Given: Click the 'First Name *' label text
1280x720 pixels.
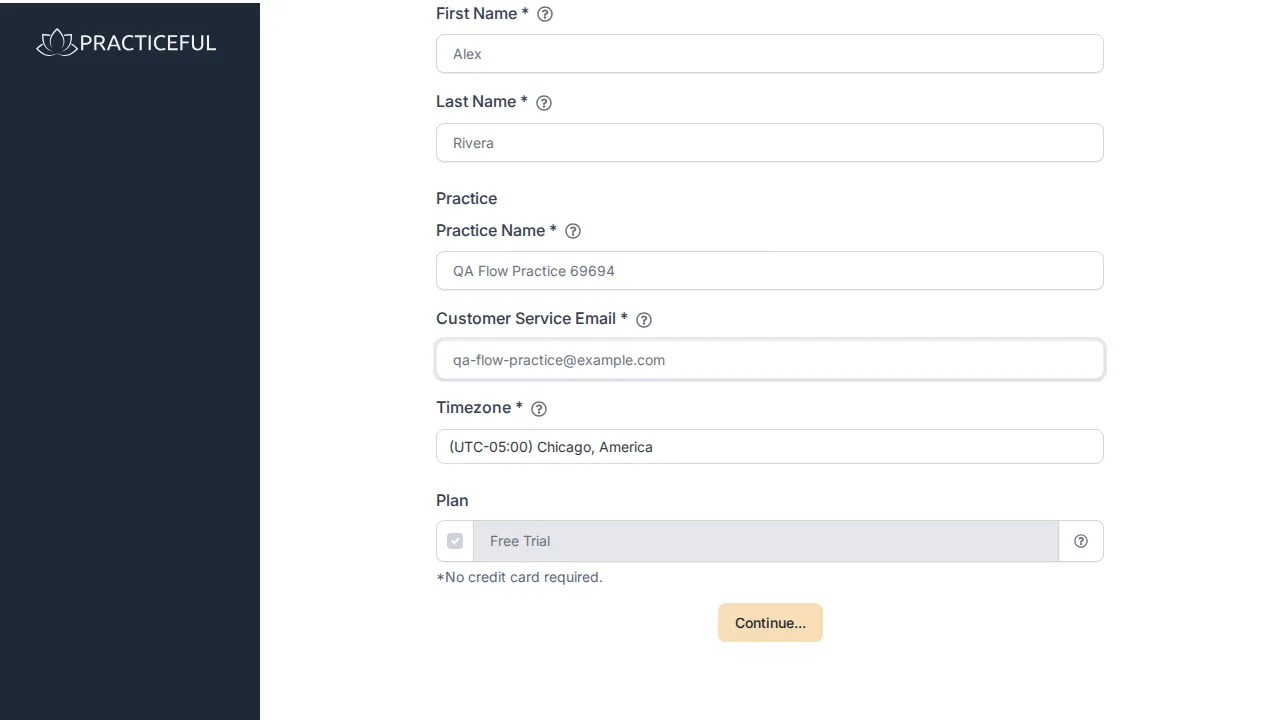Looking at the screenshot, I should click(x=483, y=13).
